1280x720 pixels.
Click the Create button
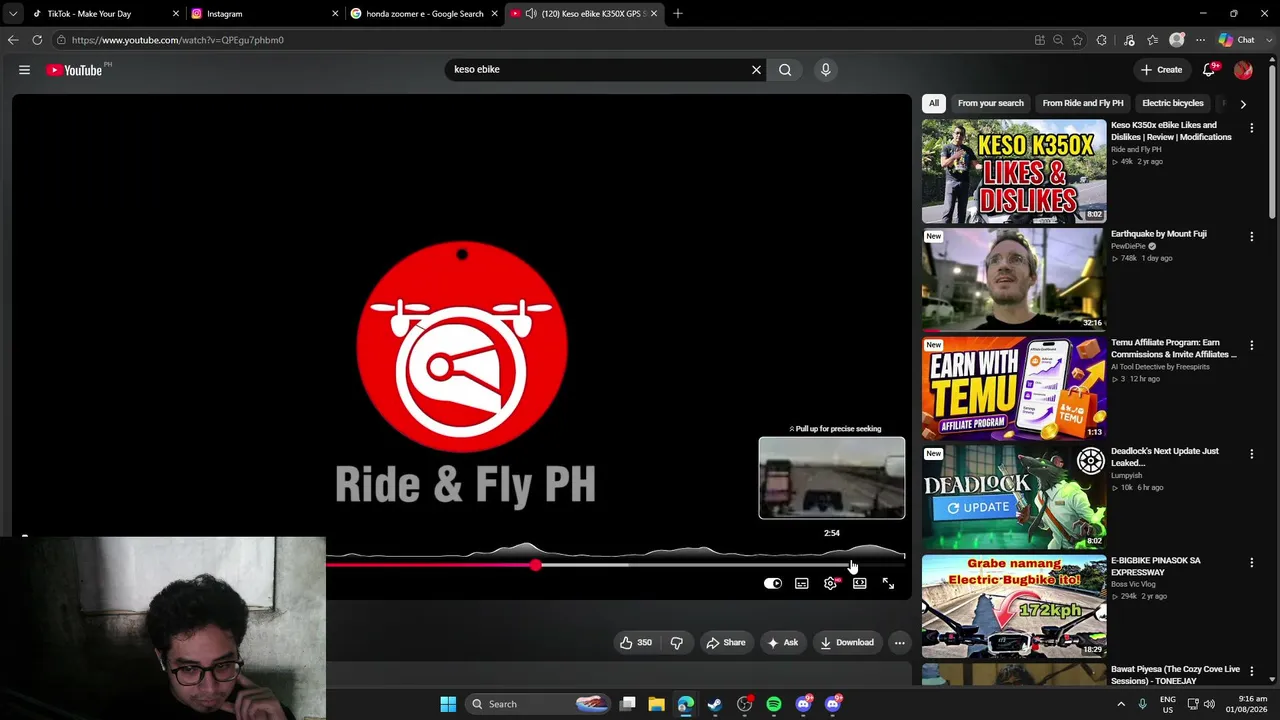pos(1161,70)
